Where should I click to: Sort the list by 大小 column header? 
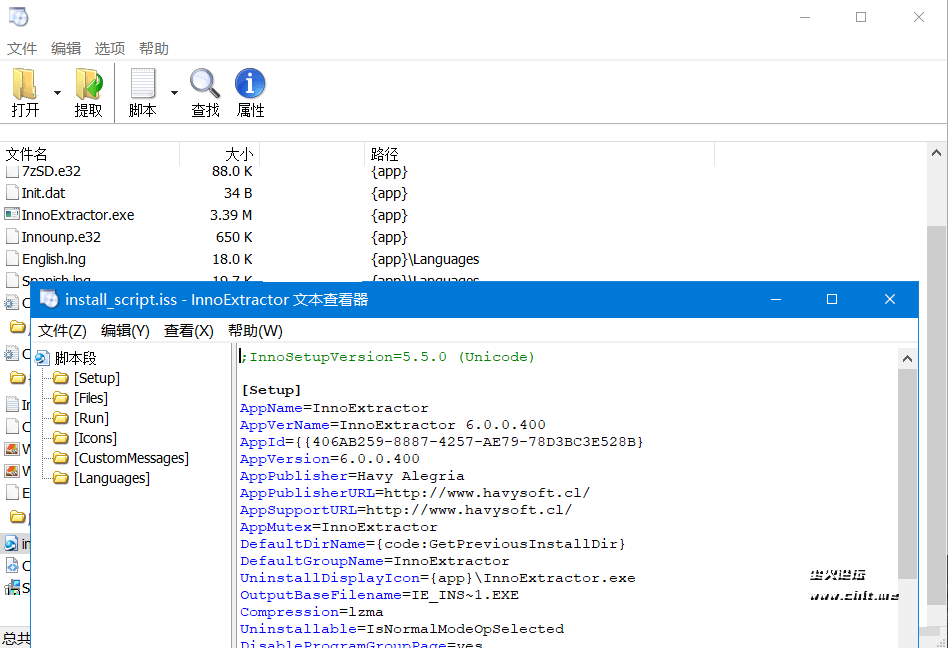pyautogui.click(x=238, y=154)
